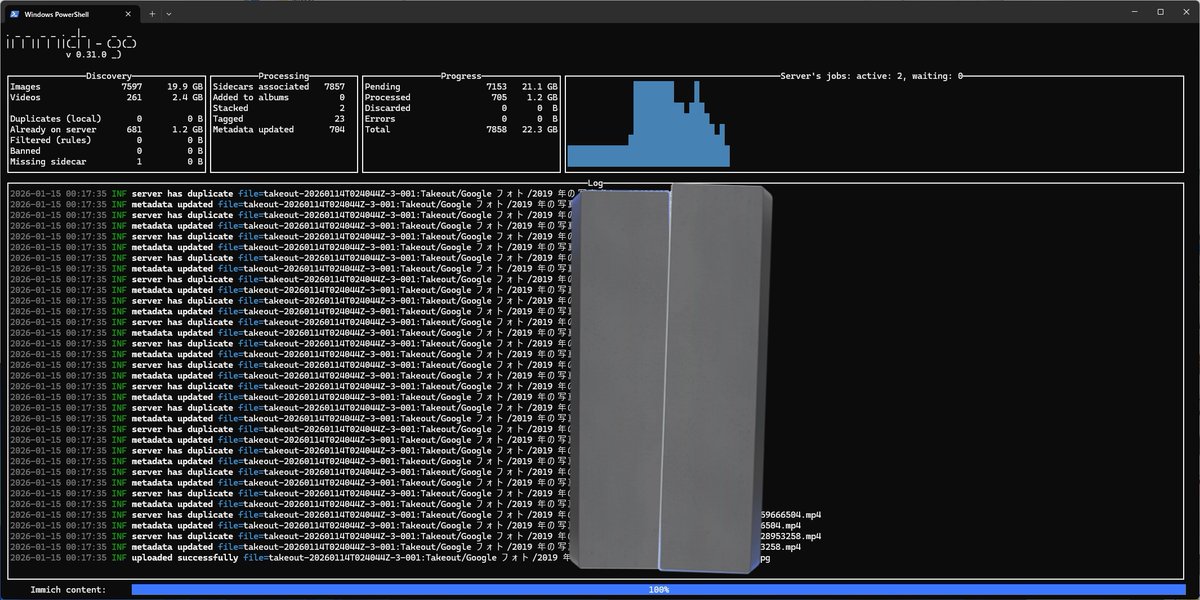Click the Already on server row

(x=106, y=129)
